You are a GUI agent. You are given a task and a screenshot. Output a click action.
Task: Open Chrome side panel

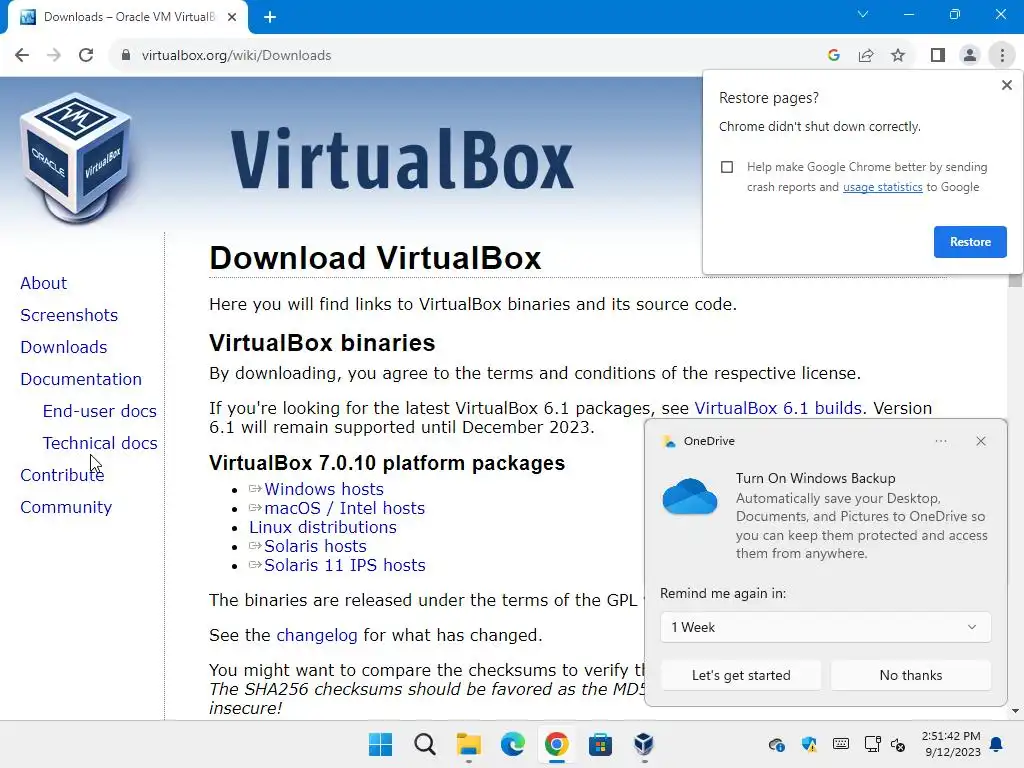click(938, 56)
